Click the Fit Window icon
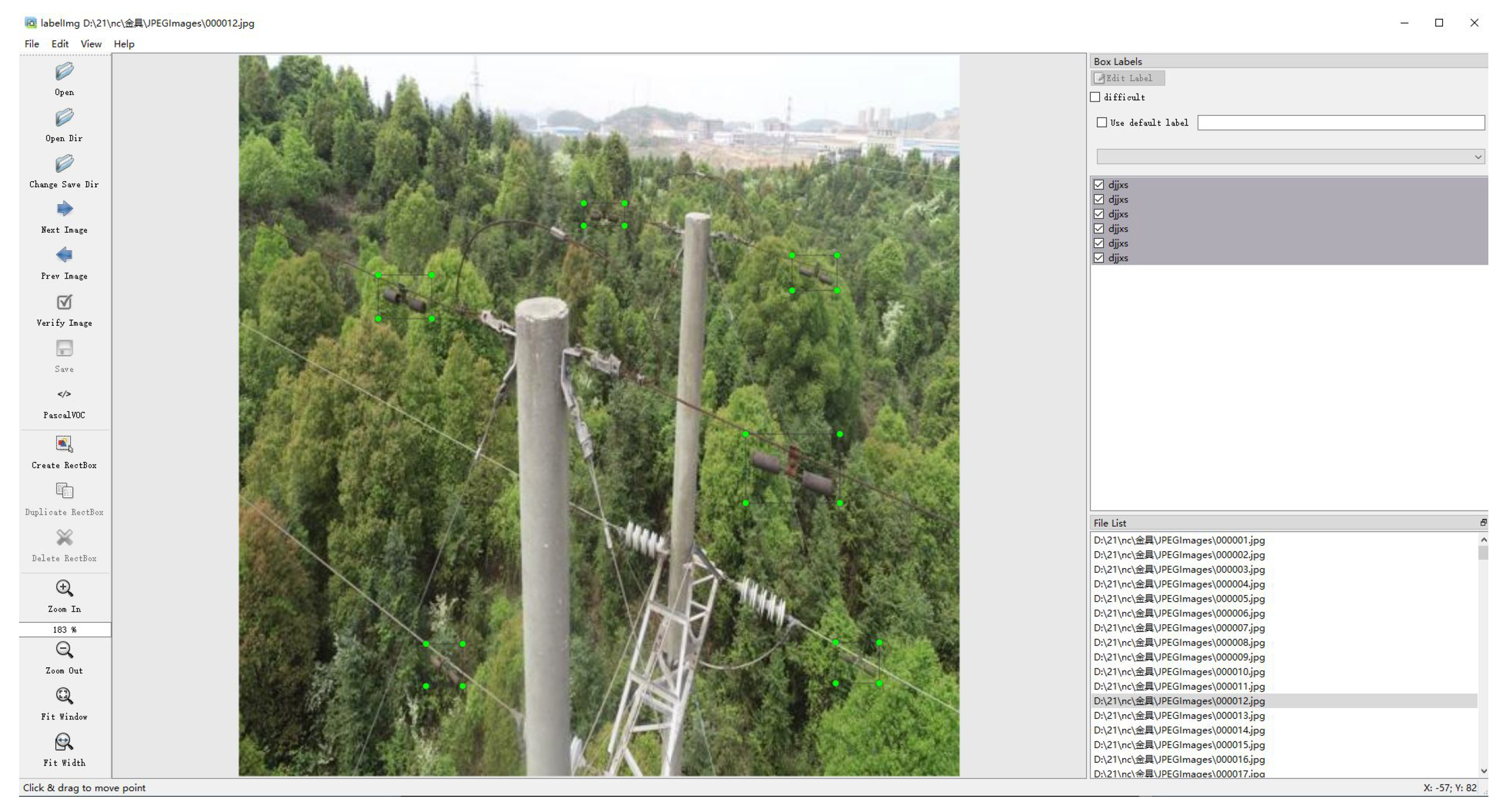Viewport: 1508px width, 812px height. 64,696
